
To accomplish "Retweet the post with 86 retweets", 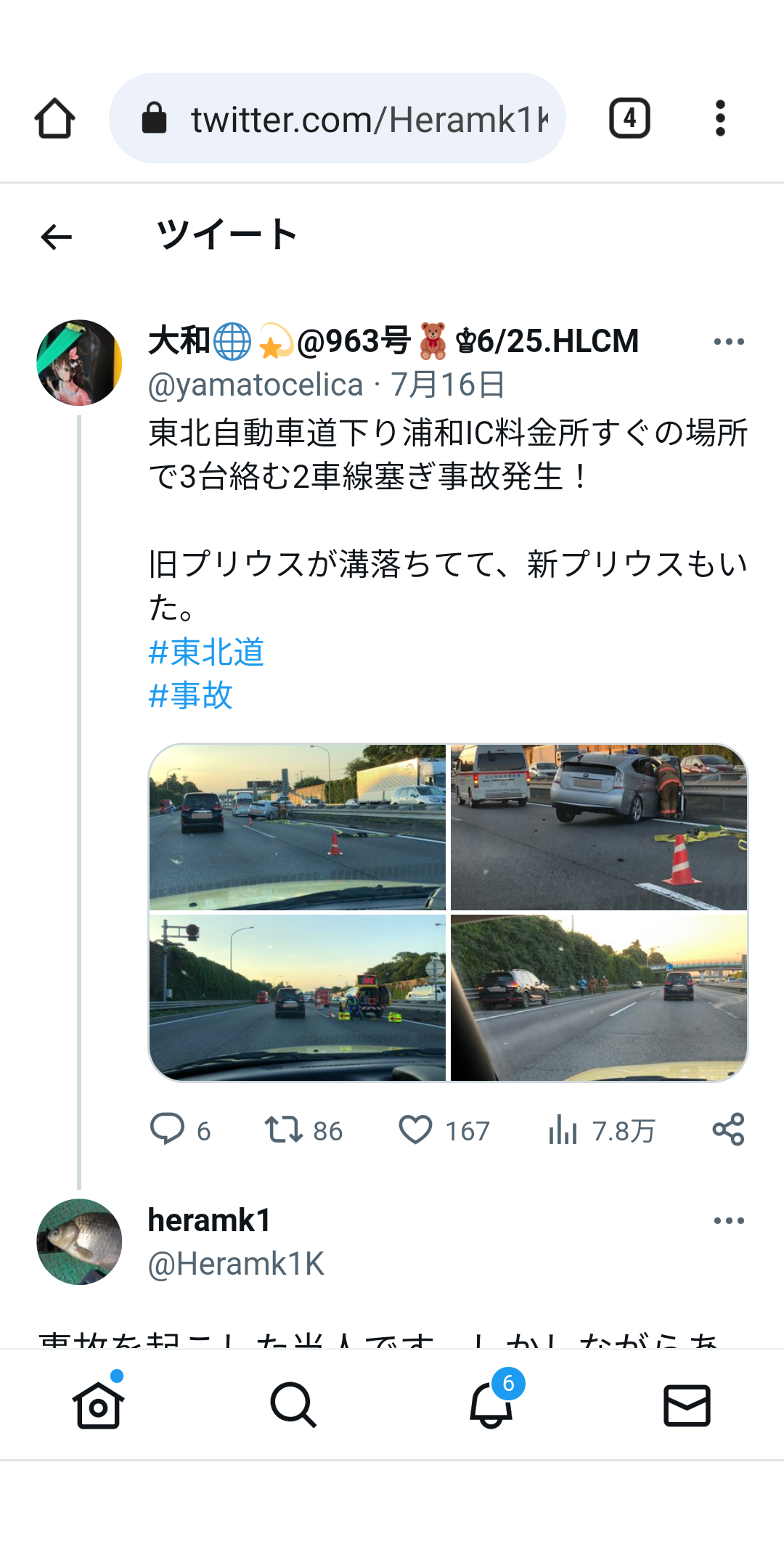I will [283, 1130].
